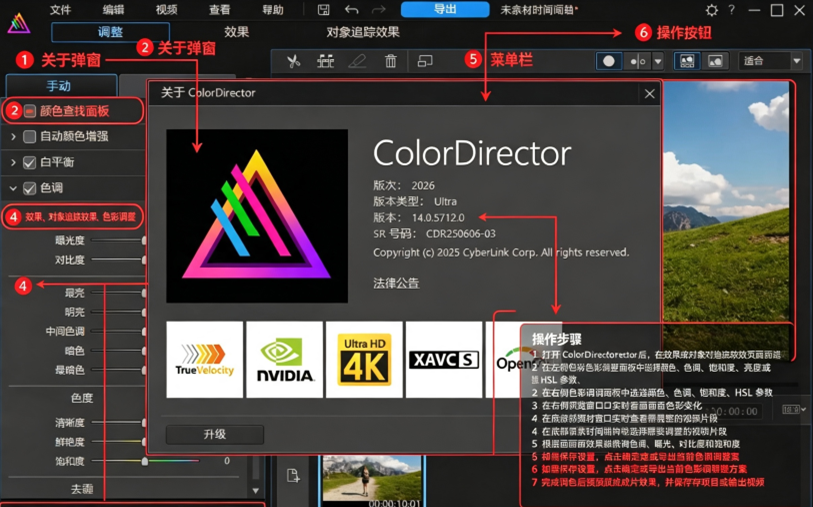Click the pen edit tool icon
Screen dimensions: 813x507
(x=357, y=61)
